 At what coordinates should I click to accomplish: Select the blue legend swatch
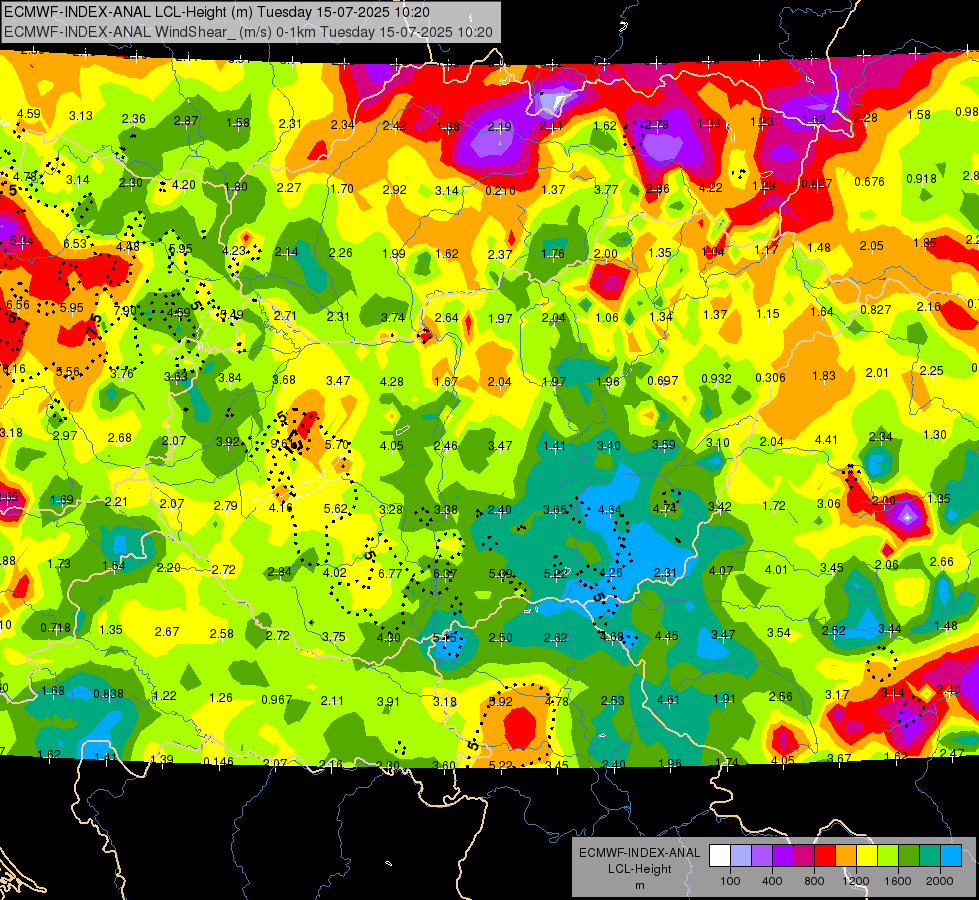click(951, 856)
